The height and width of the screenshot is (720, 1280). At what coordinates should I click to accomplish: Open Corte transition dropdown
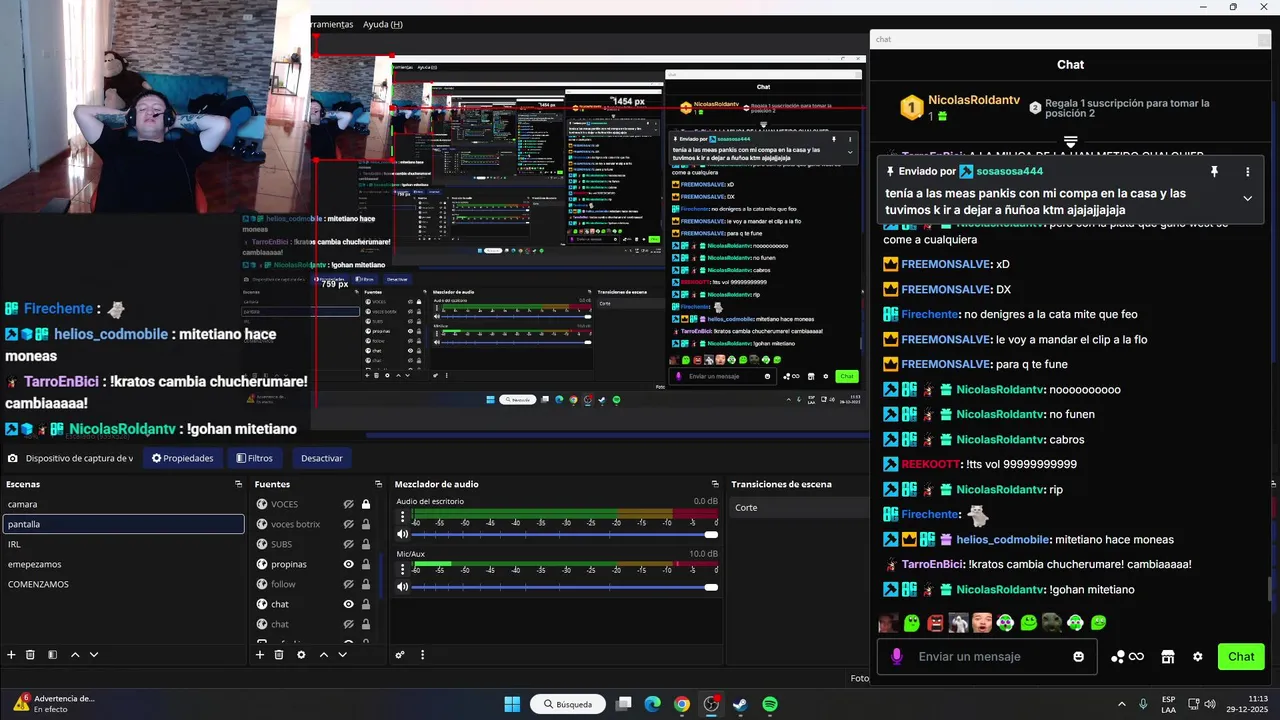click(x=799, y=508)
